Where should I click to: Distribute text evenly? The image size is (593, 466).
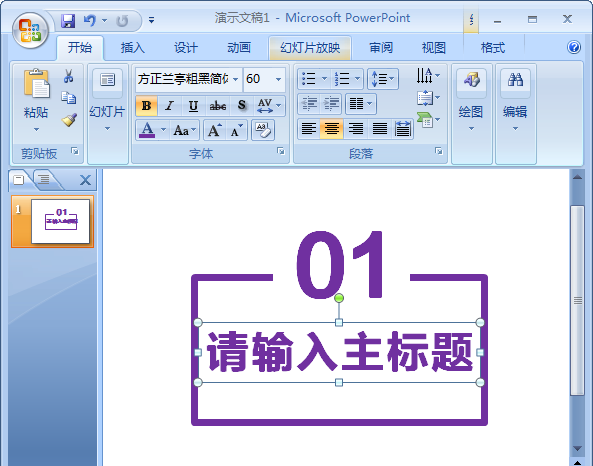pyautogui.click(x=403, y=129)
